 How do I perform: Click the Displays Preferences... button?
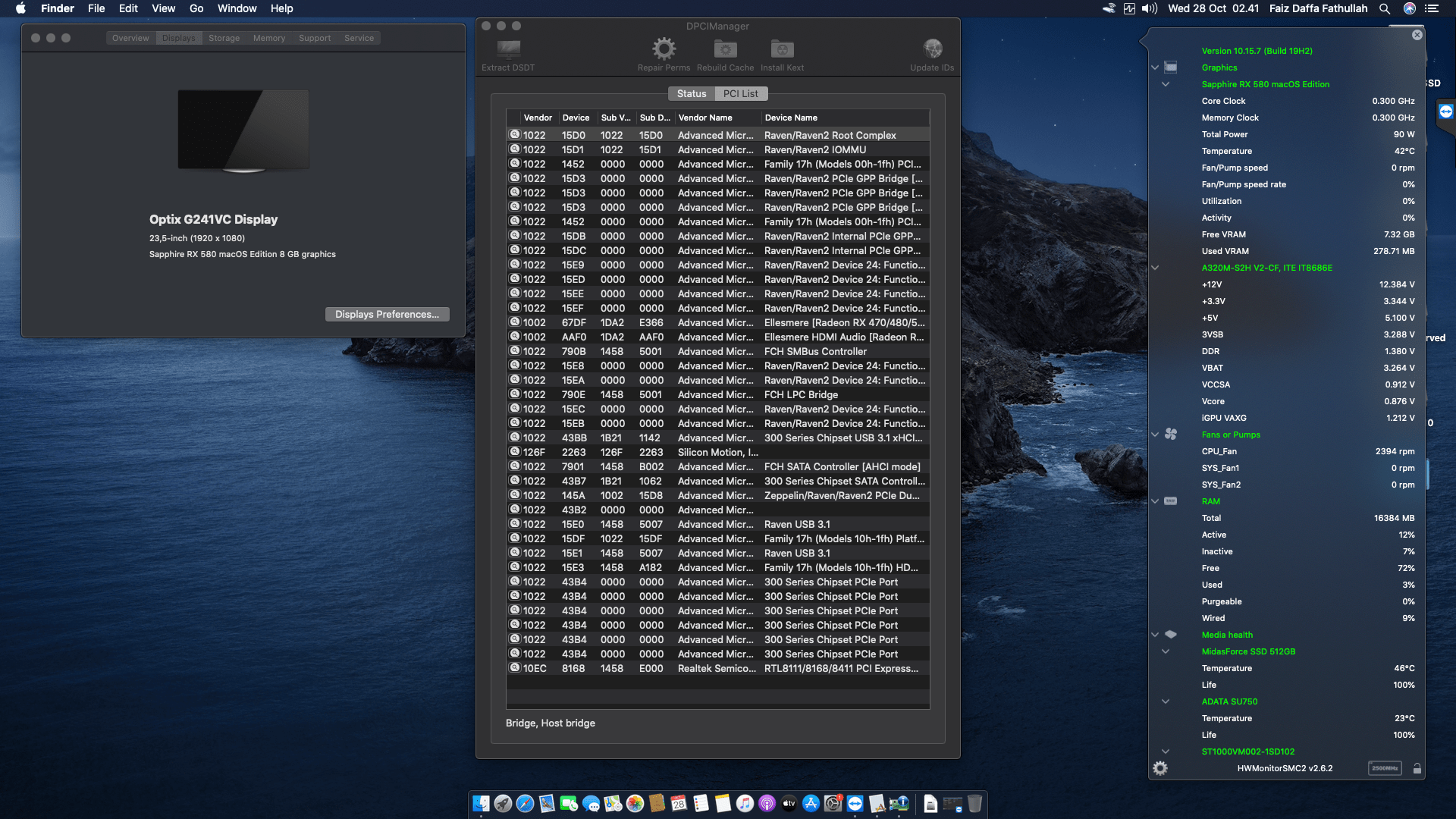(388, 314)
